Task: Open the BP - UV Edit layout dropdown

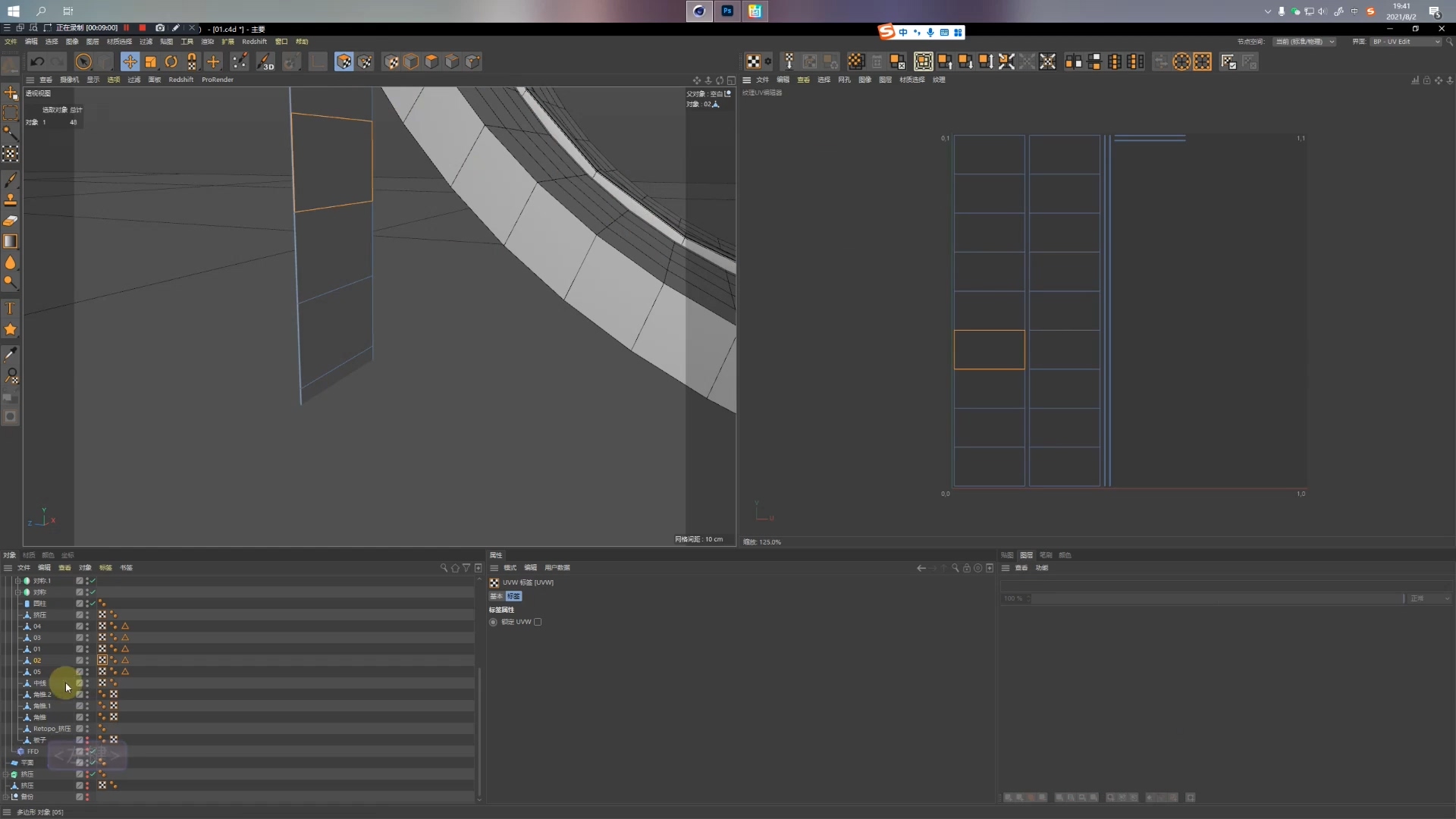Action: click(1405, 42)
